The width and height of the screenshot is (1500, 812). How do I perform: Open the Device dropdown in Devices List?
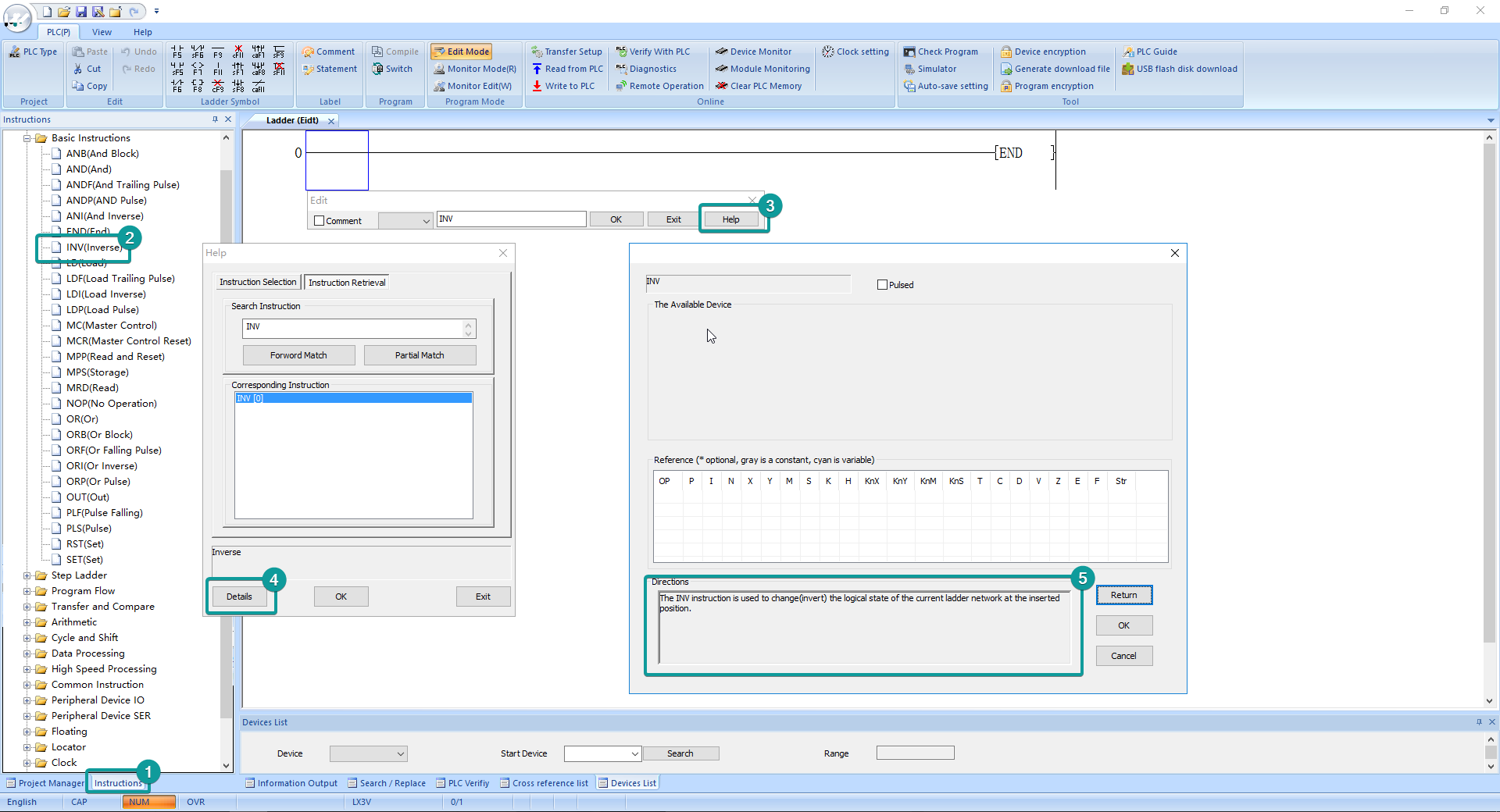[367, 753]
